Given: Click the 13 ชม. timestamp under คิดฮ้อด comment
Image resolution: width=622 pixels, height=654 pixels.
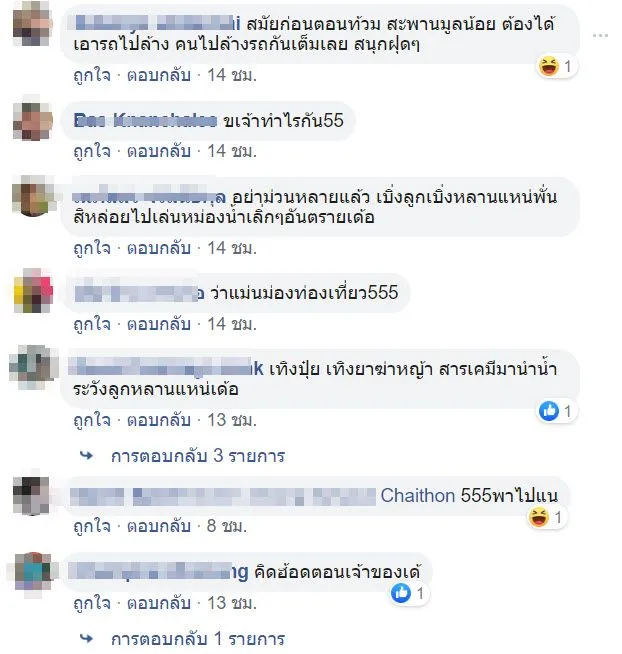Looking at the screenshot, I should pos(232,603).
